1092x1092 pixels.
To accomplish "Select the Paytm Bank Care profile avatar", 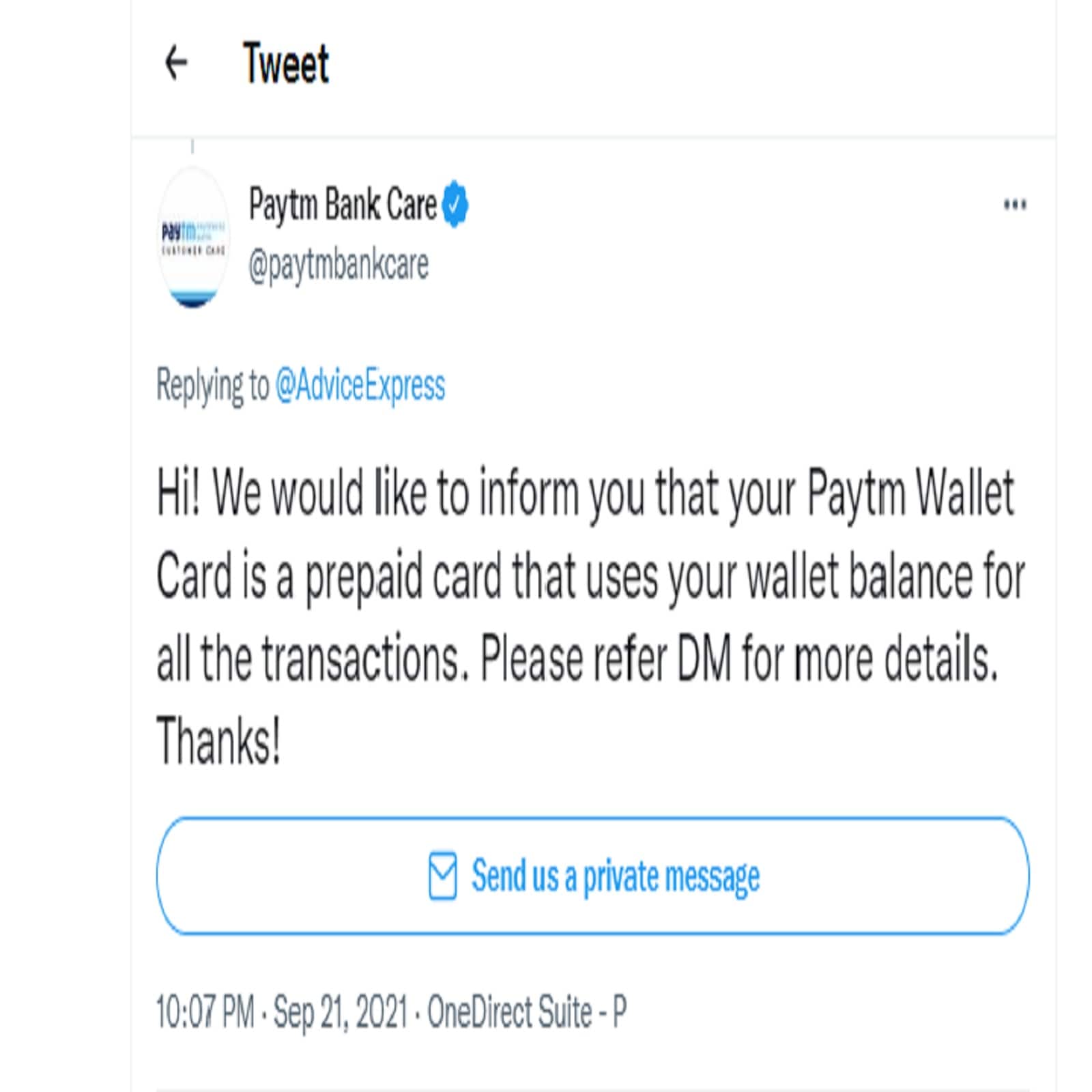I will pyautogui.click(x=193, y=232).
